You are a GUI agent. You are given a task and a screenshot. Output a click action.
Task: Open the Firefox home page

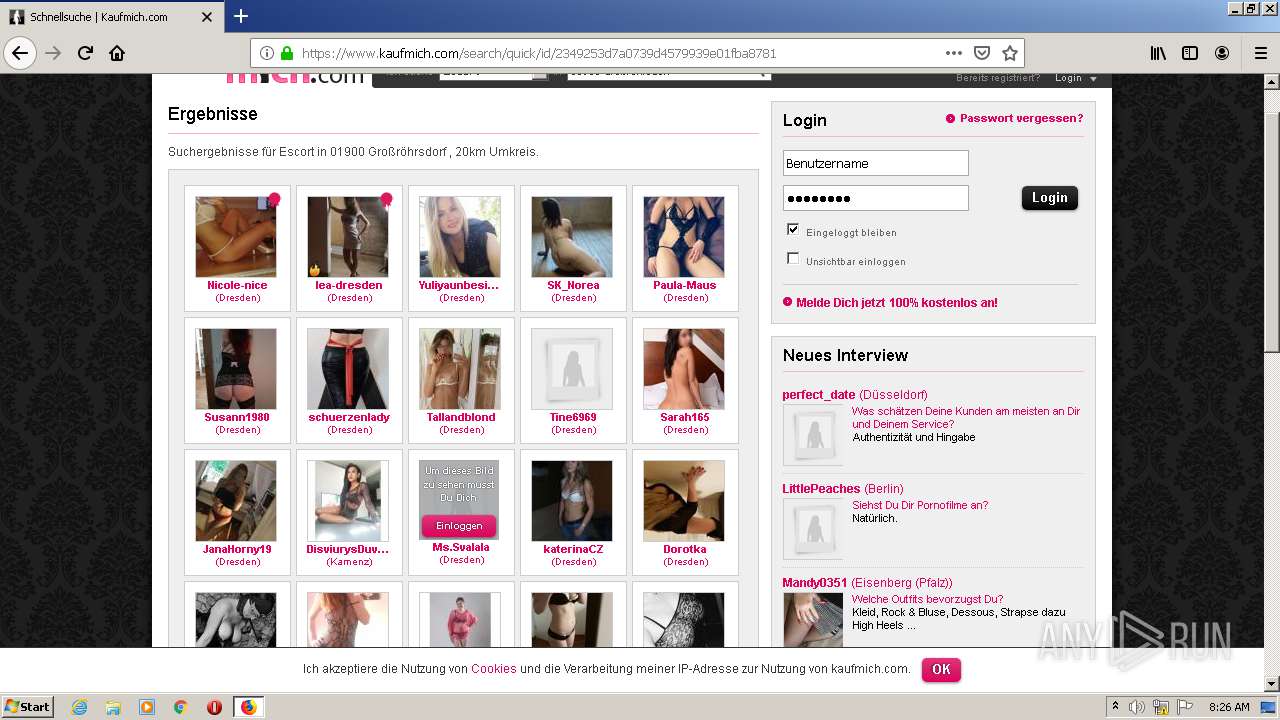click(x=117, y=53)
